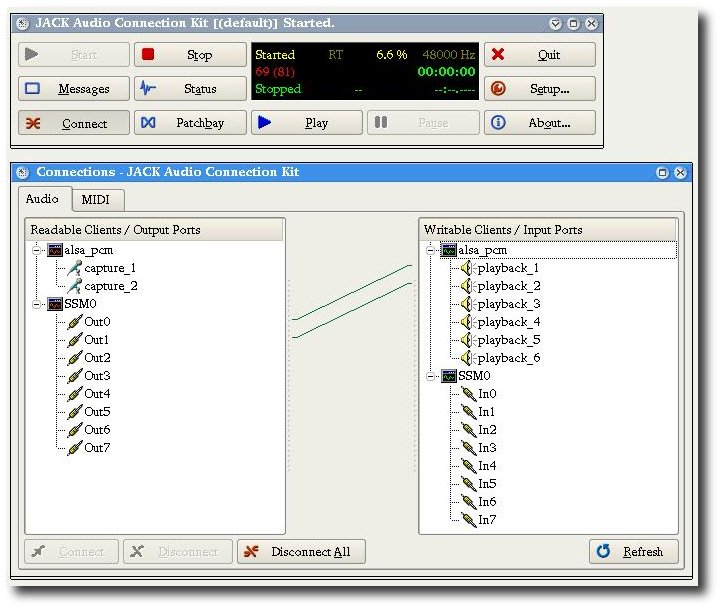The width and height of the screenshot is (721, 609).
Task: Click the Refresh button
Action: 634,552
